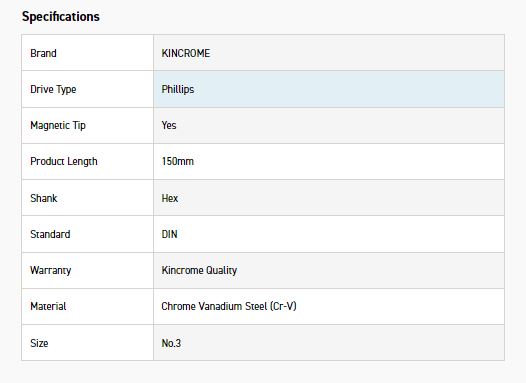Select the Standard label cell
The image size is (526, 383).
[x=88, y=234]
